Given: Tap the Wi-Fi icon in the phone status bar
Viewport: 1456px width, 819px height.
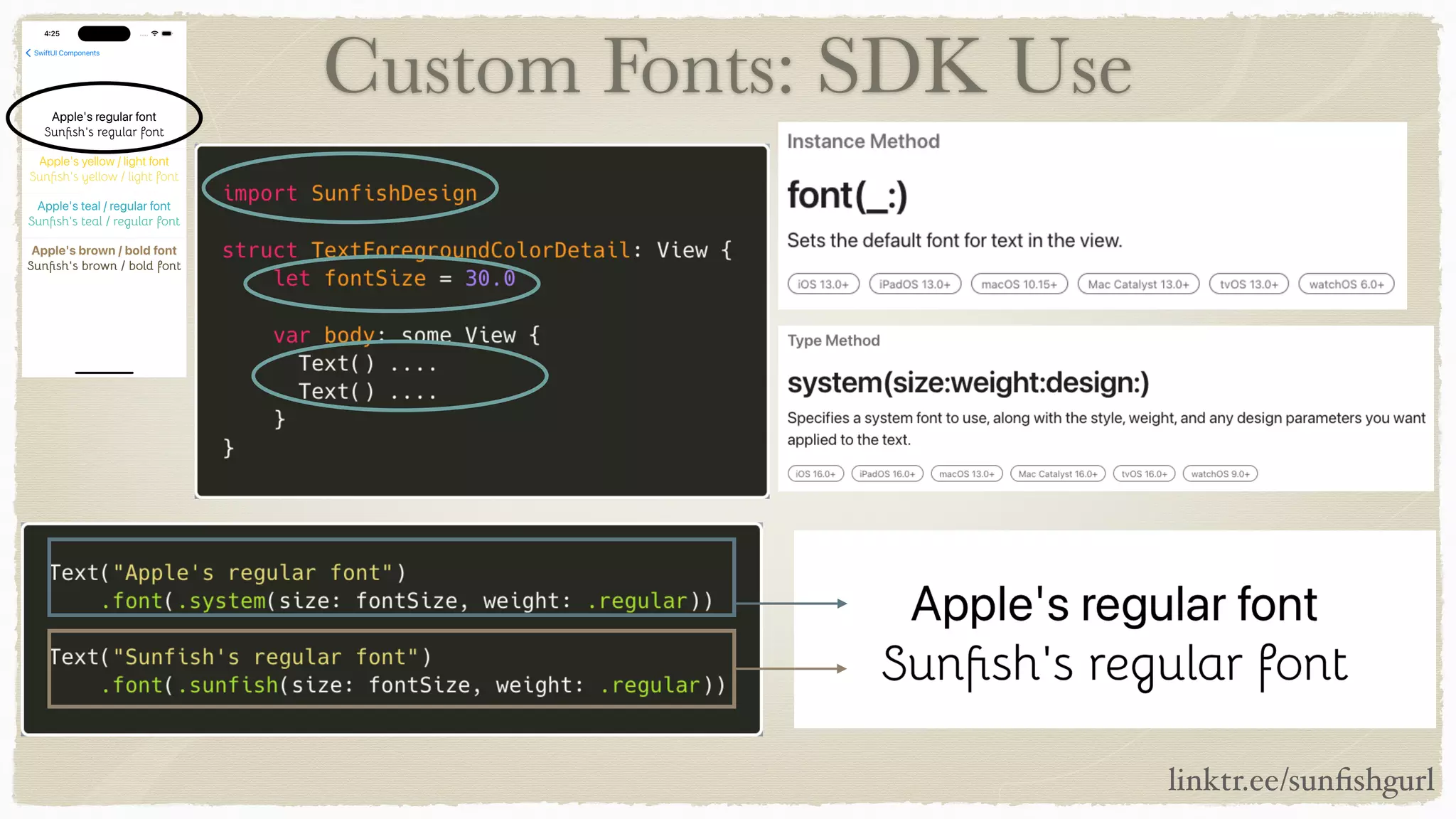Looking at the screenshot, I should (154, 33).
